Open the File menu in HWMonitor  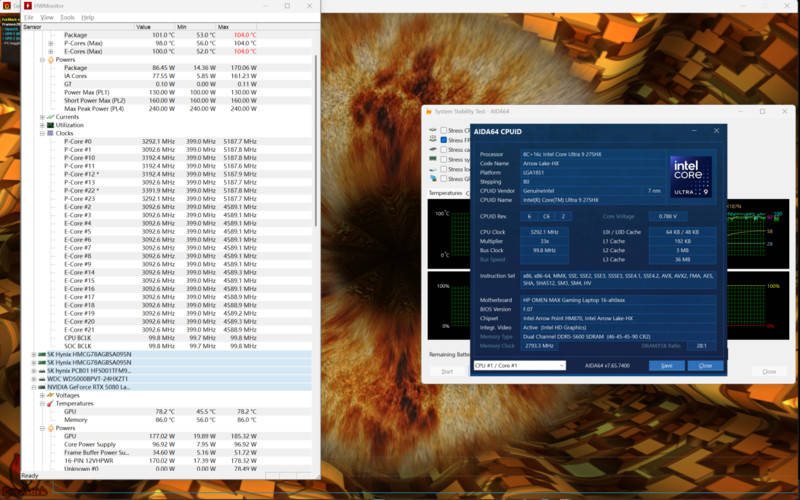(28, 17)
